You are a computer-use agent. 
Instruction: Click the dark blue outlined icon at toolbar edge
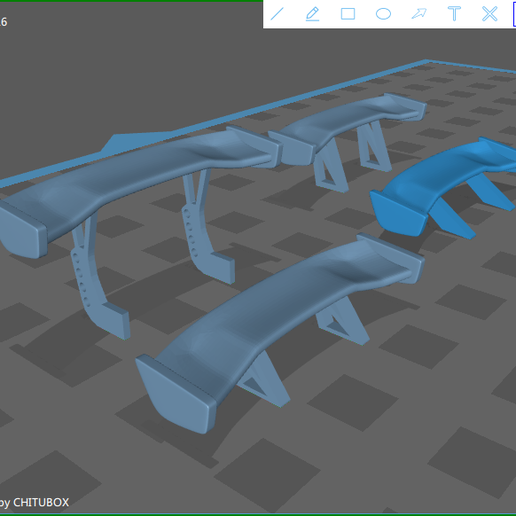coord(514,14)
